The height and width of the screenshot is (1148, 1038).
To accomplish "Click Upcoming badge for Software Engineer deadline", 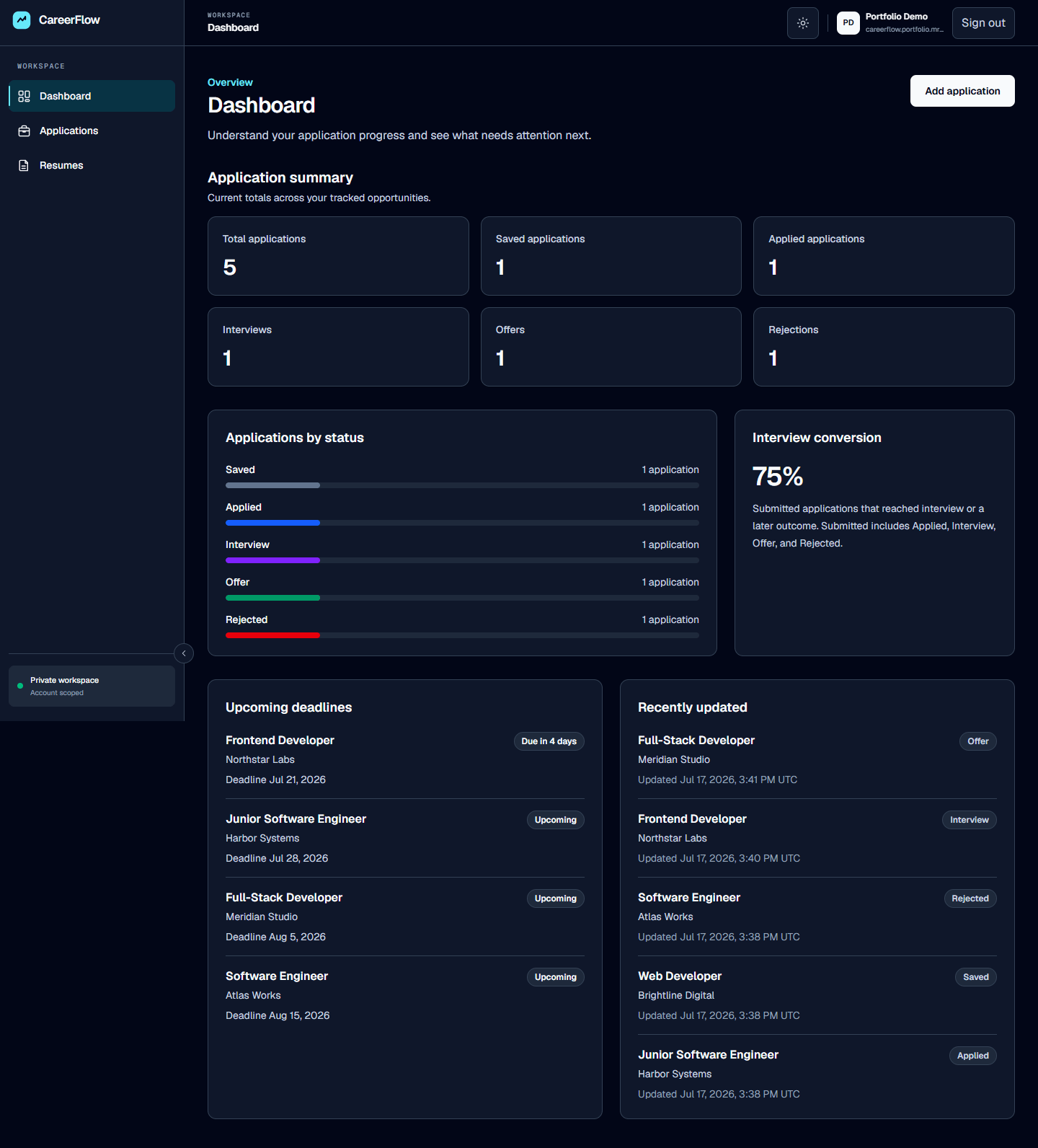I will 555,977.
